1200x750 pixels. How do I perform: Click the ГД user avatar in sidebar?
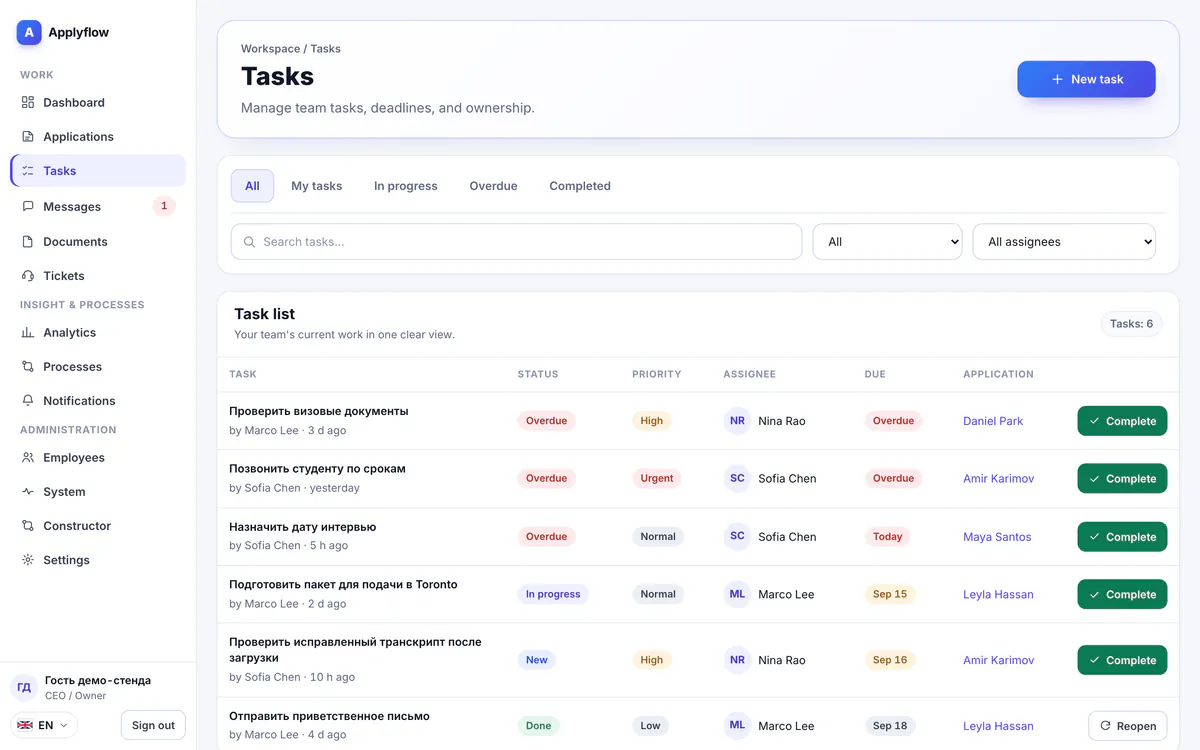pos(24,687)
